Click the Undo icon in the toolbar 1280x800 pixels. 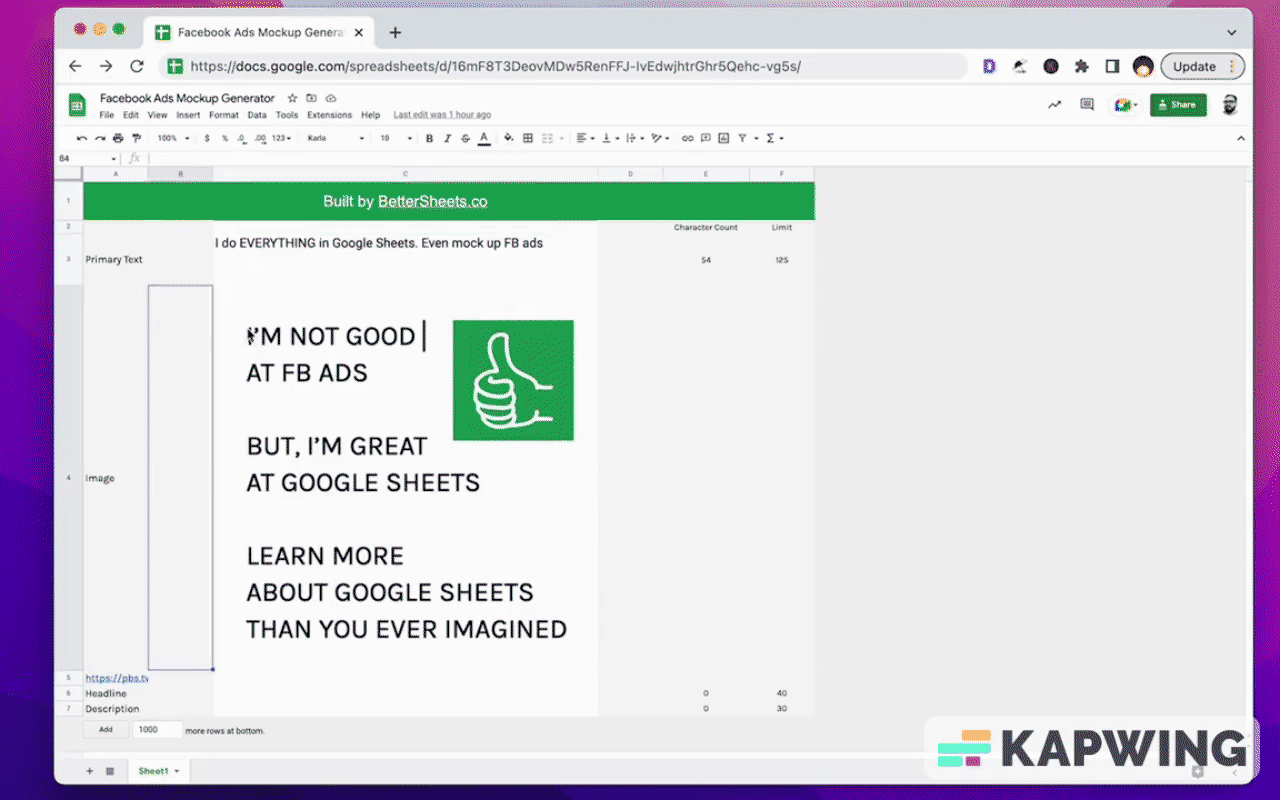pos(82,138)
